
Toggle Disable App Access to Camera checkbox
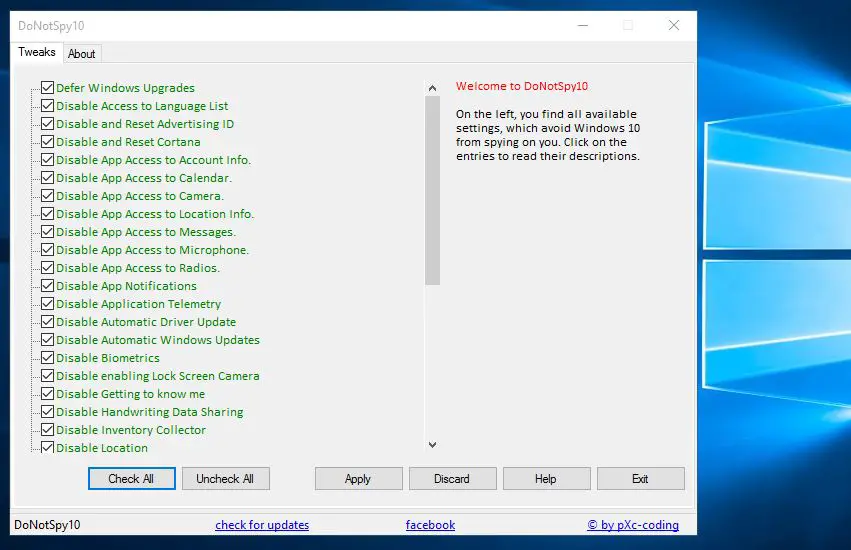point(47,195)
